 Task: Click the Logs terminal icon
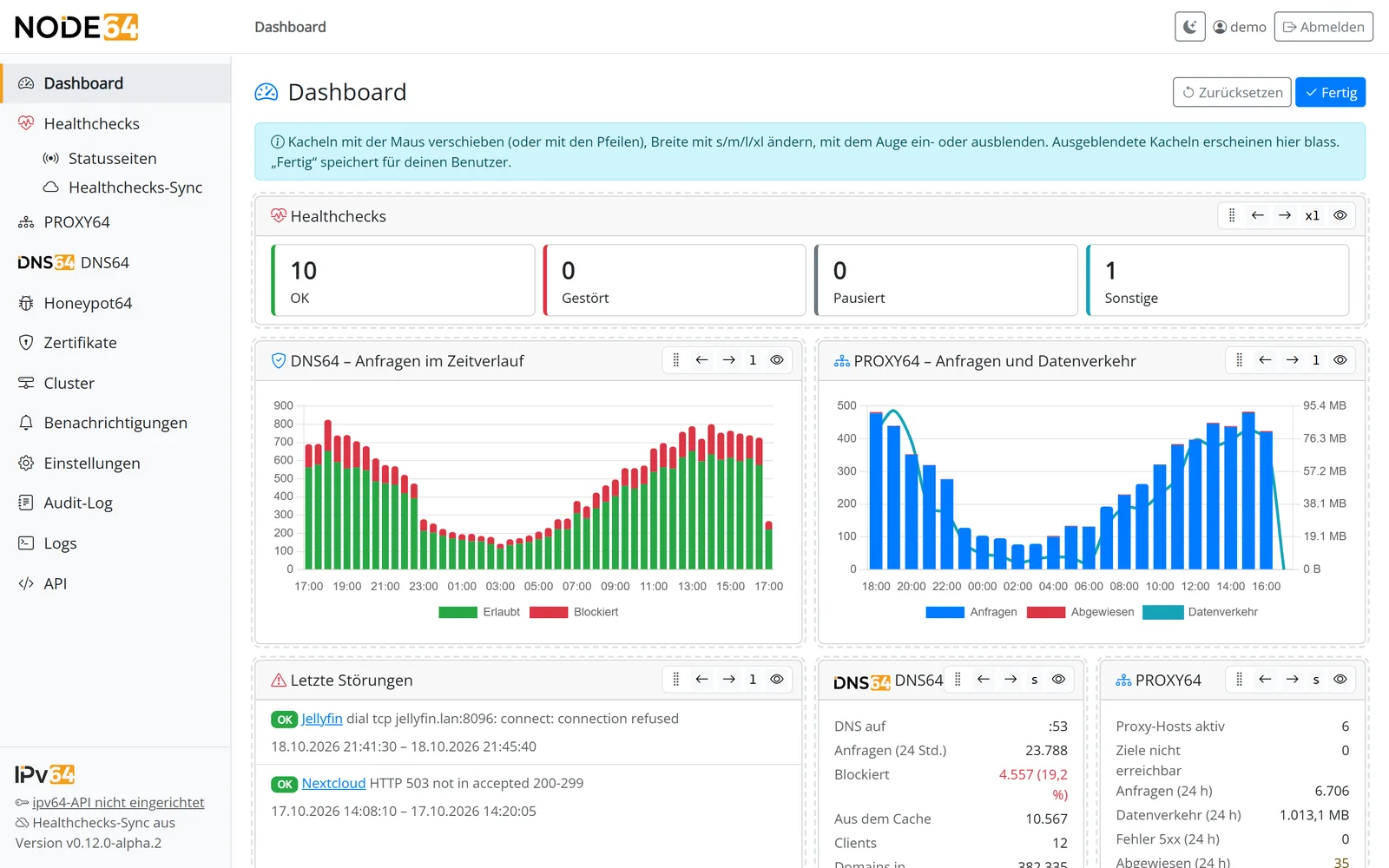[x=26, y=543]
